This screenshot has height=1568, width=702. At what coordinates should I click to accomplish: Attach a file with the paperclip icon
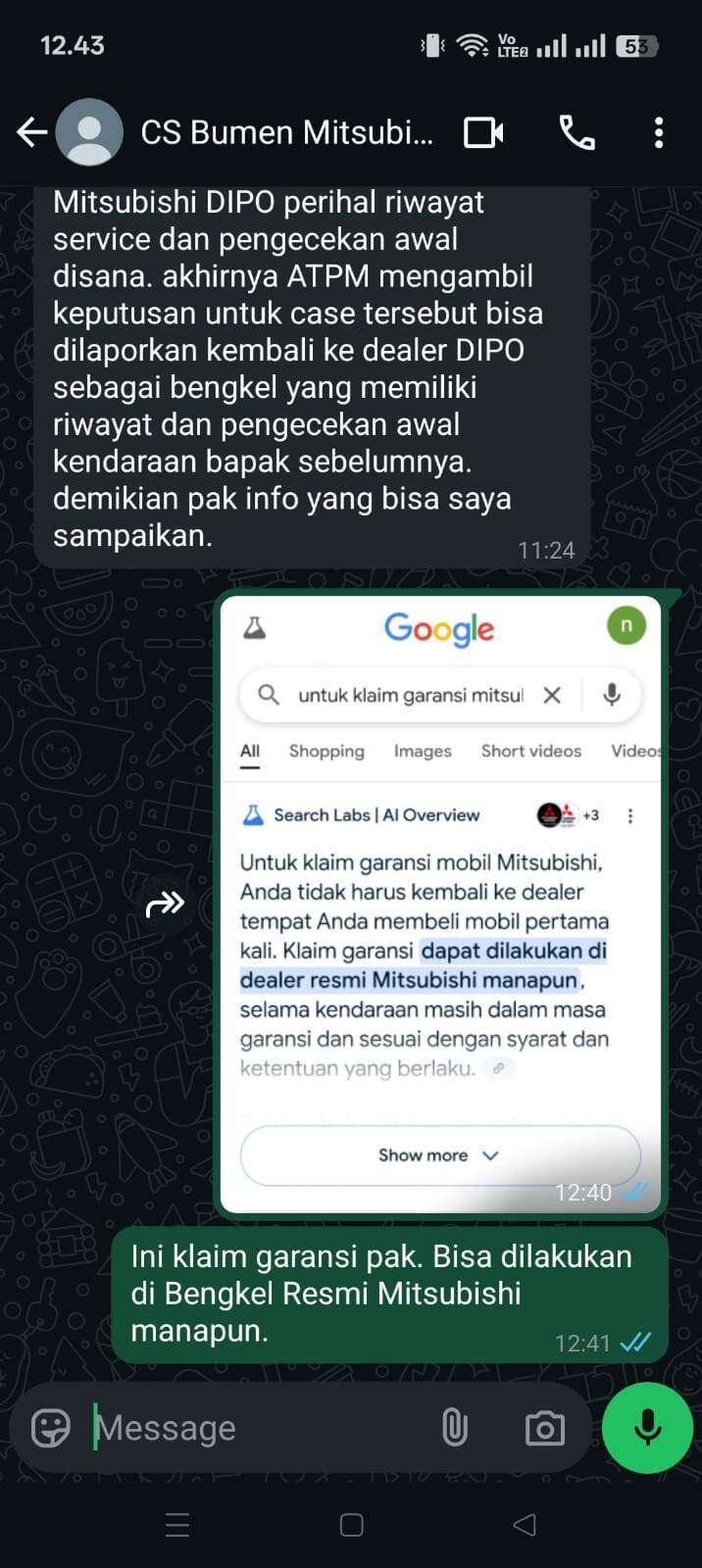(x=454, y=1428)
